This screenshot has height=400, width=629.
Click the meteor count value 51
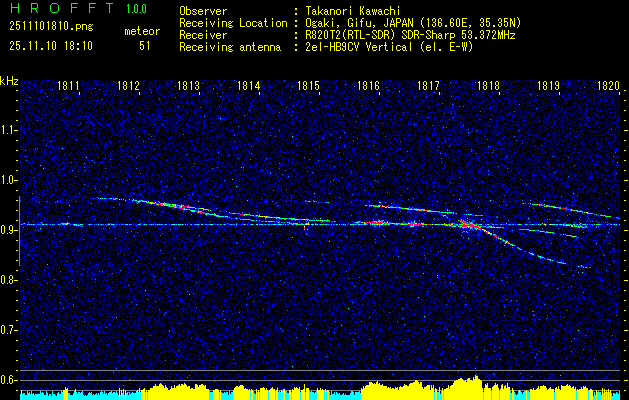click(x=145, y=46)
